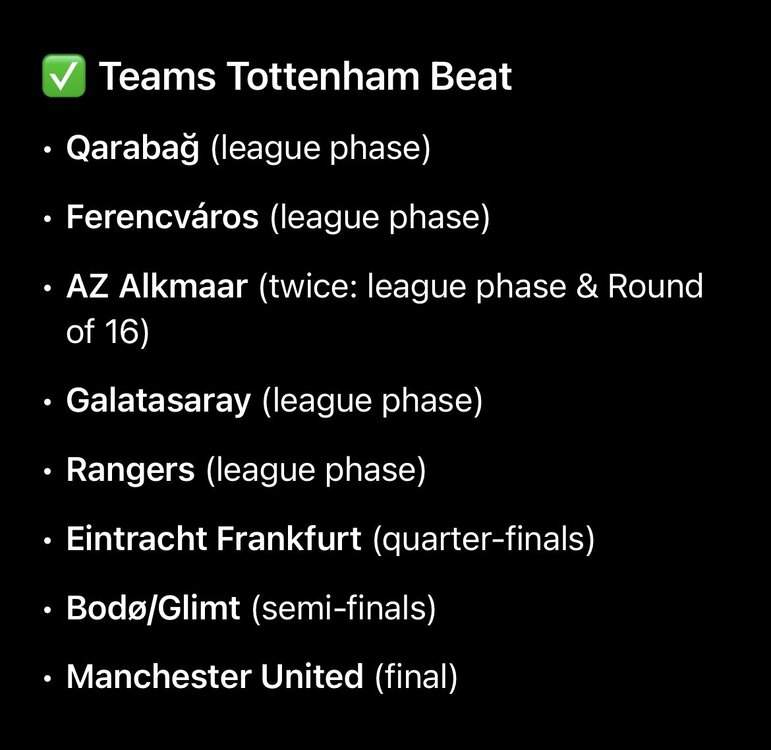Click the bold Manchester United name
Viewport: 771px width, 750px height.
point(214,677)
